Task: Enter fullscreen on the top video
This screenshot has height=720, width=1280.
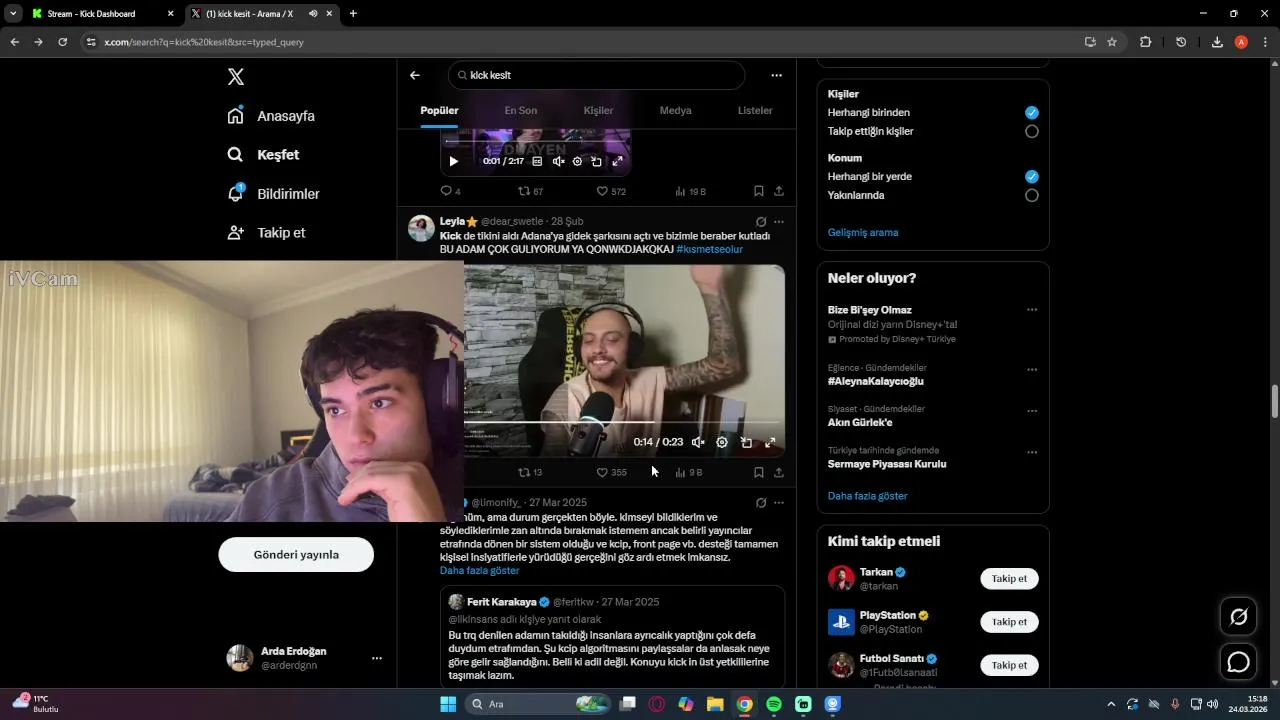Action: [x=617, y=161]
